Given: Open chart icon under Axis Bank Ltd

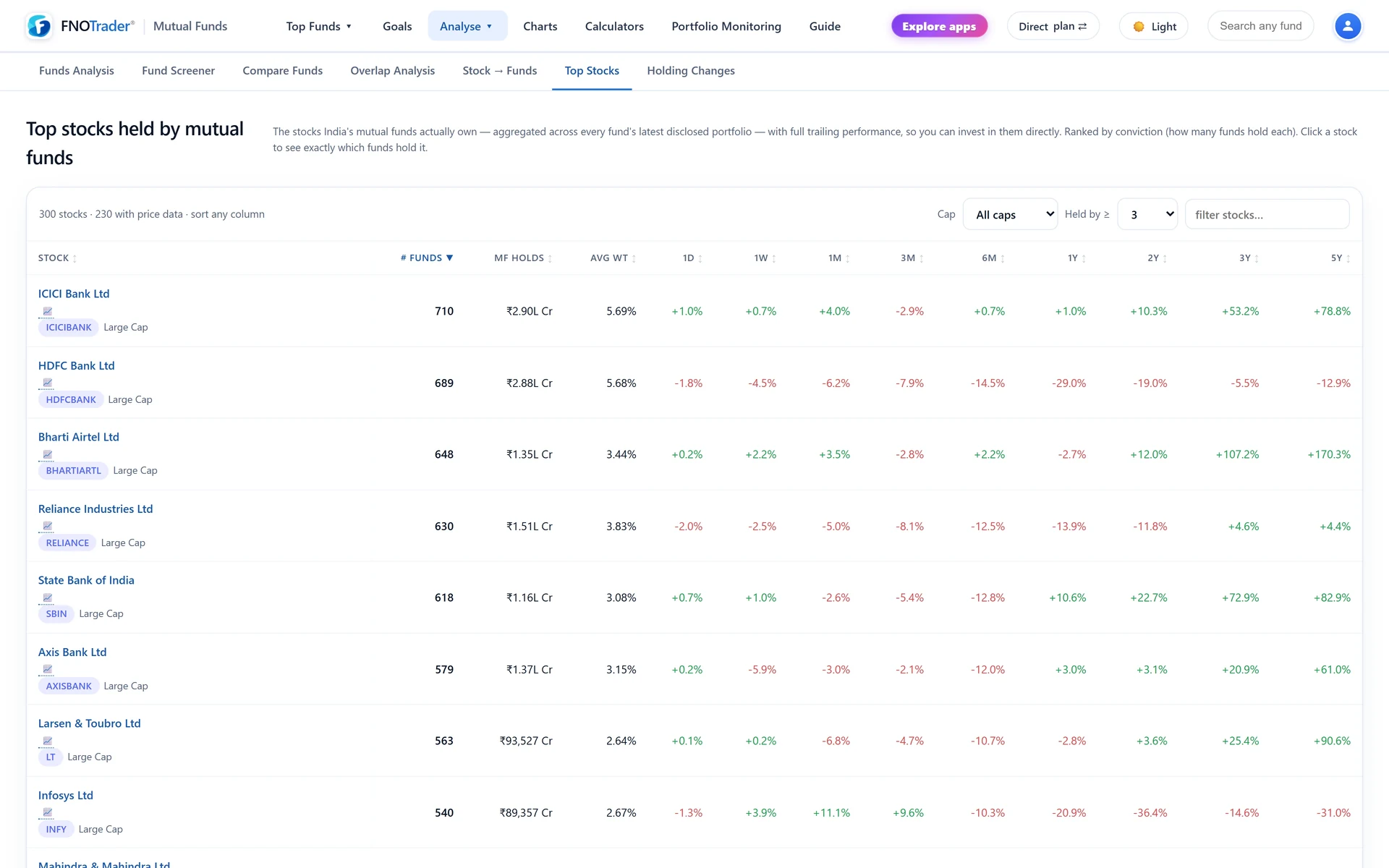Looking at the screenshot, I should click(47, 670).
